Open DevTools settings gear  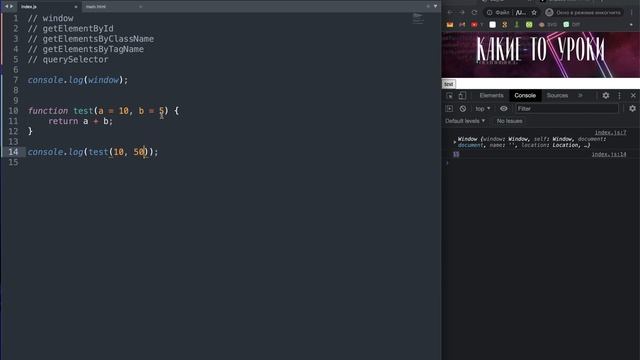point(606,96)
